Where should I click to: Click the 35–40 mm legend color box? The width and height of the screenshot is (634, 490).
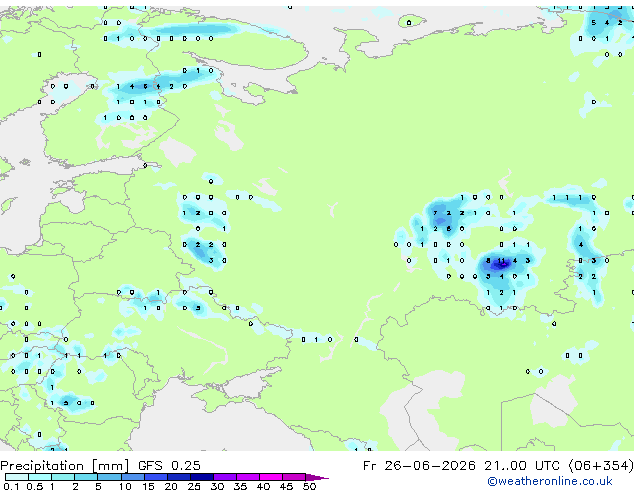click(x=248, y=477)
